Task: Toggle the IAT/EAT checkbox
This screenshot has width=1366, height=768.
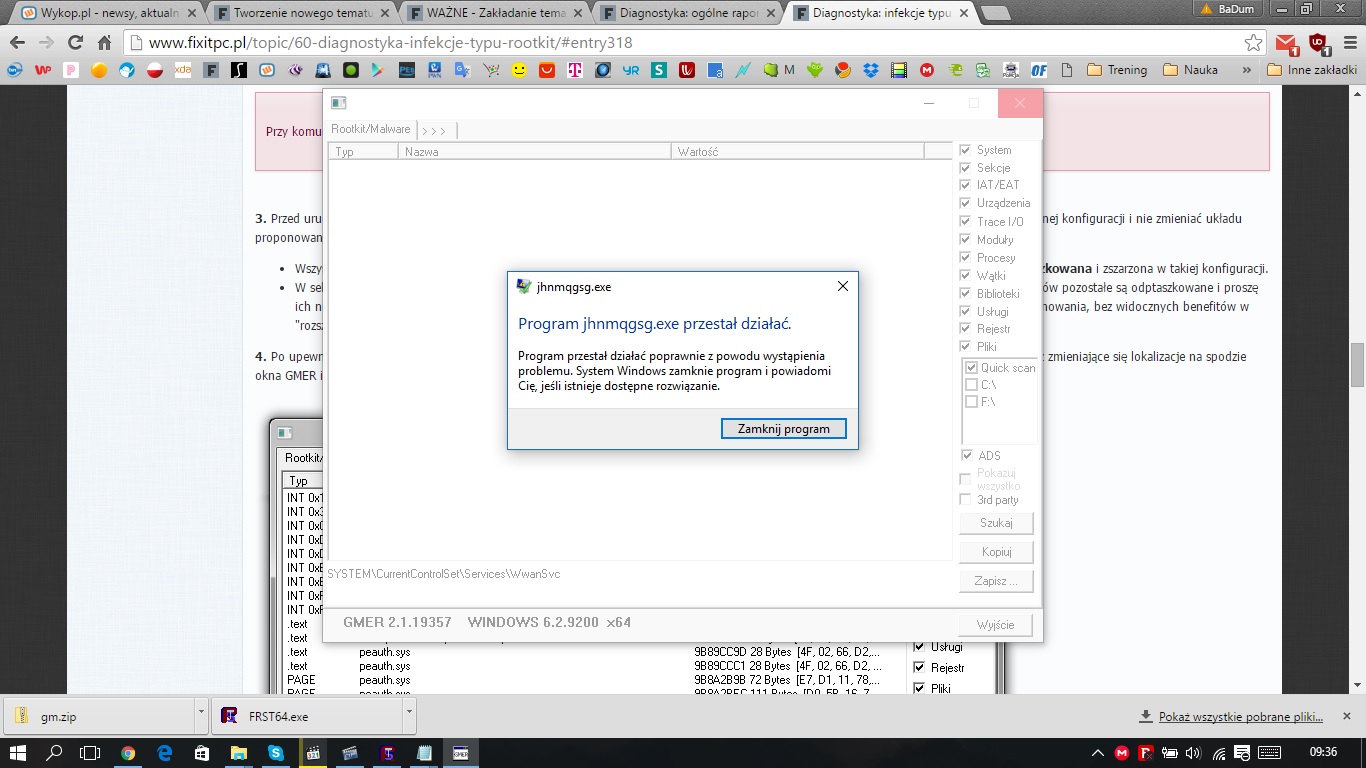Action: click(x=965, y=185)
